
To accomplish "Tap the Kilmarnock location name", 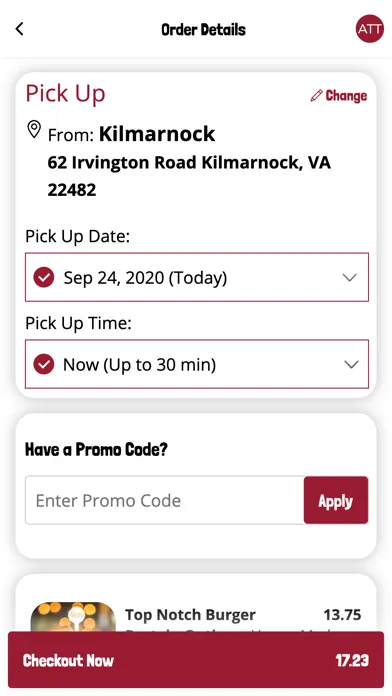I will click(157, 134).
